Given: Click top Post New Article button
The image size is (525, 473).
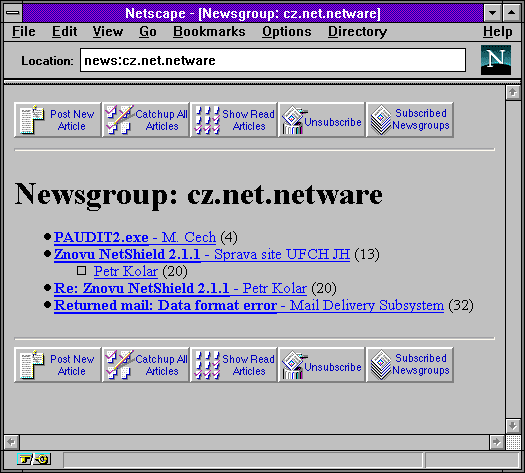Looking at the screenshot, I should tap(58, 120).
